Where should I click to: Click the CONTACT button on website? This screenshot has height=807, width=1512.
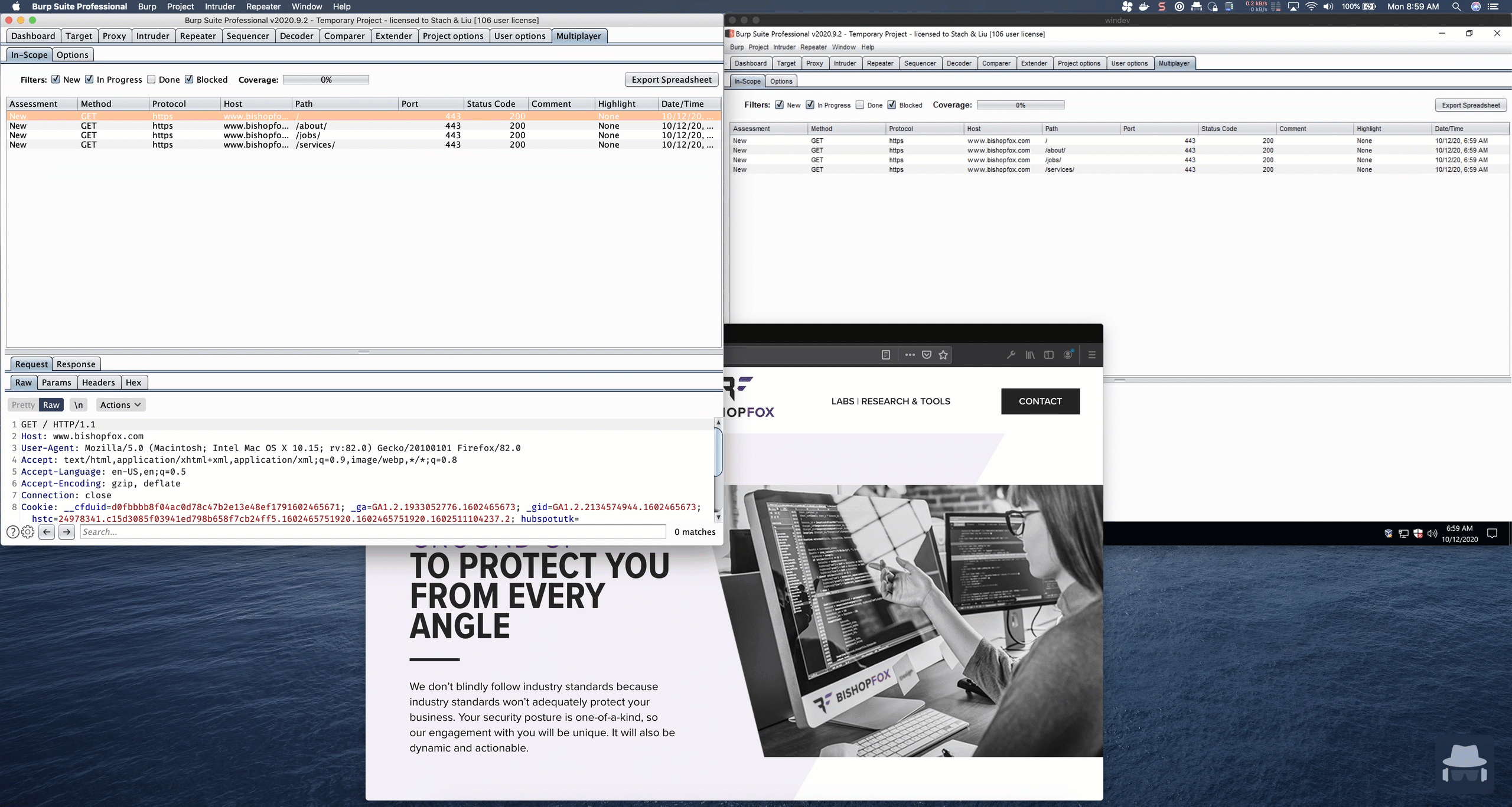pos(1040,401)
